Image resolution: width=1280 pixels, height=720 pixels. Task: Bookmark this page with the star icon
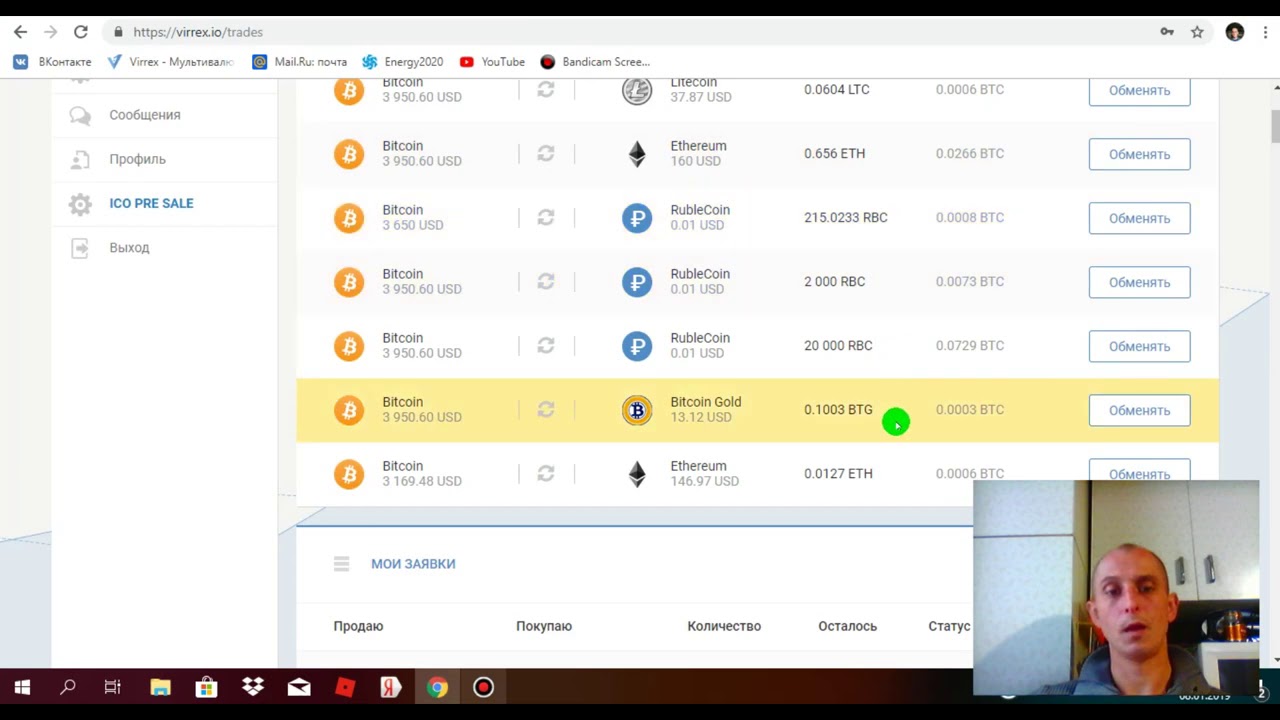1197,32
